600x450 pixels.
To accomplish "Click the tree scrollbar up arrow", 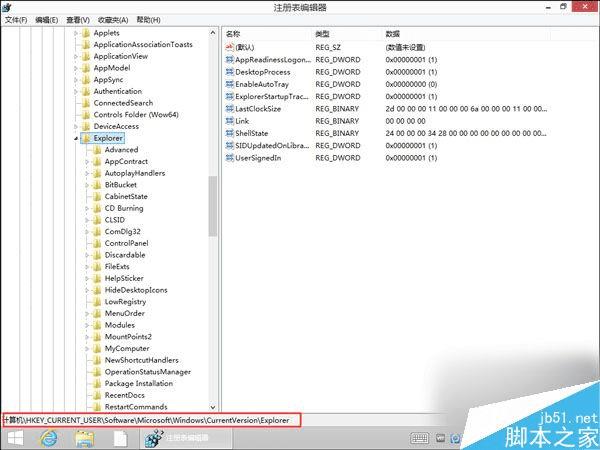I will pyautogui.click(x=213, y=33).
